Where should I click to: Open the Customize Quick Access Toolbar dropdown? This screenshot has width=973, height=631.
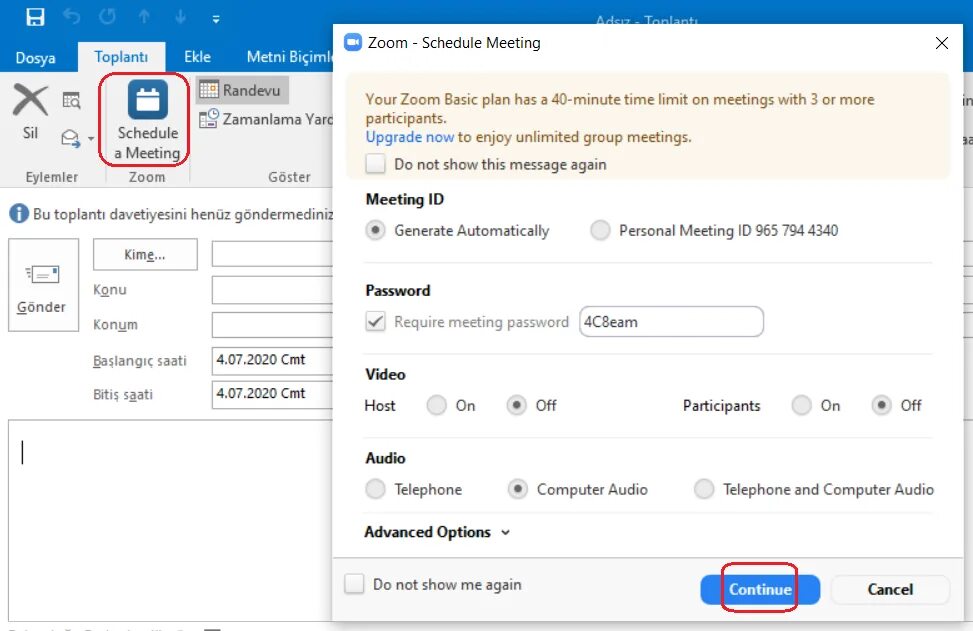pos(216,19)
